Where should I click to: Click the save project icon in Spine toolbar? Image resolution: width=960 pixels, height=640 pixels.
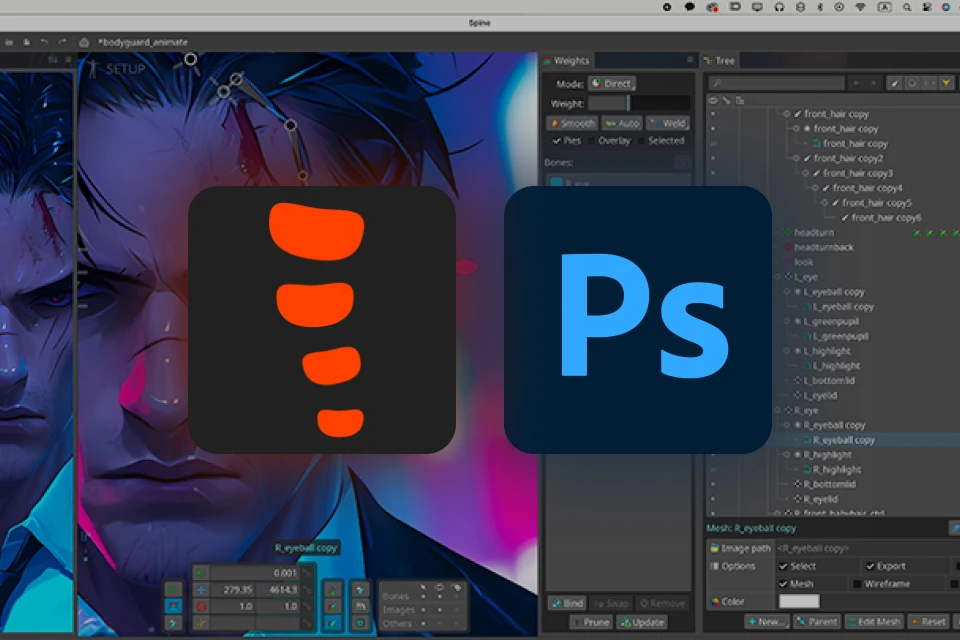[26, 42]
